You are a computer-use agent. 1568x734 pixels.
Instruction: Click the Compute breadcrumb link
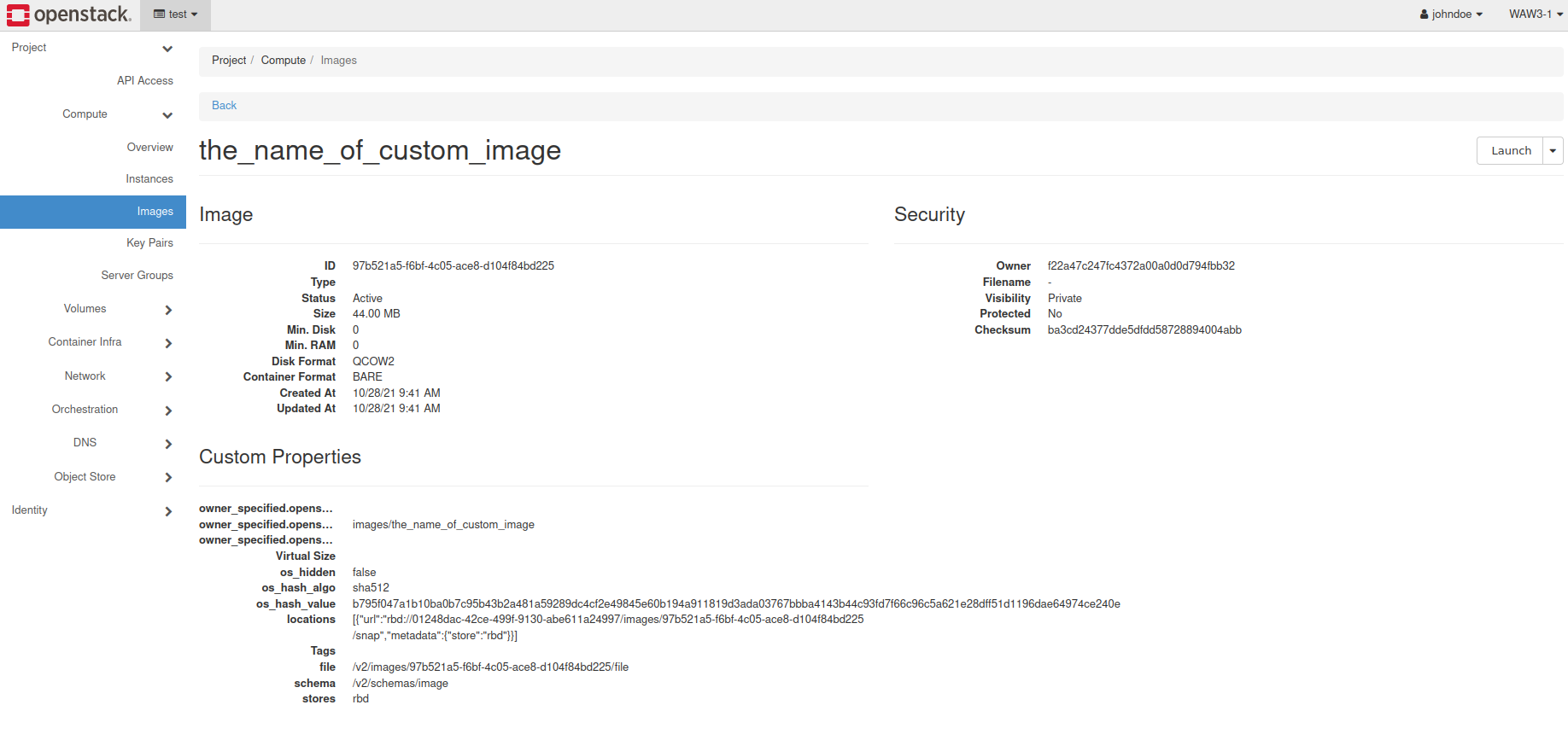284,61
